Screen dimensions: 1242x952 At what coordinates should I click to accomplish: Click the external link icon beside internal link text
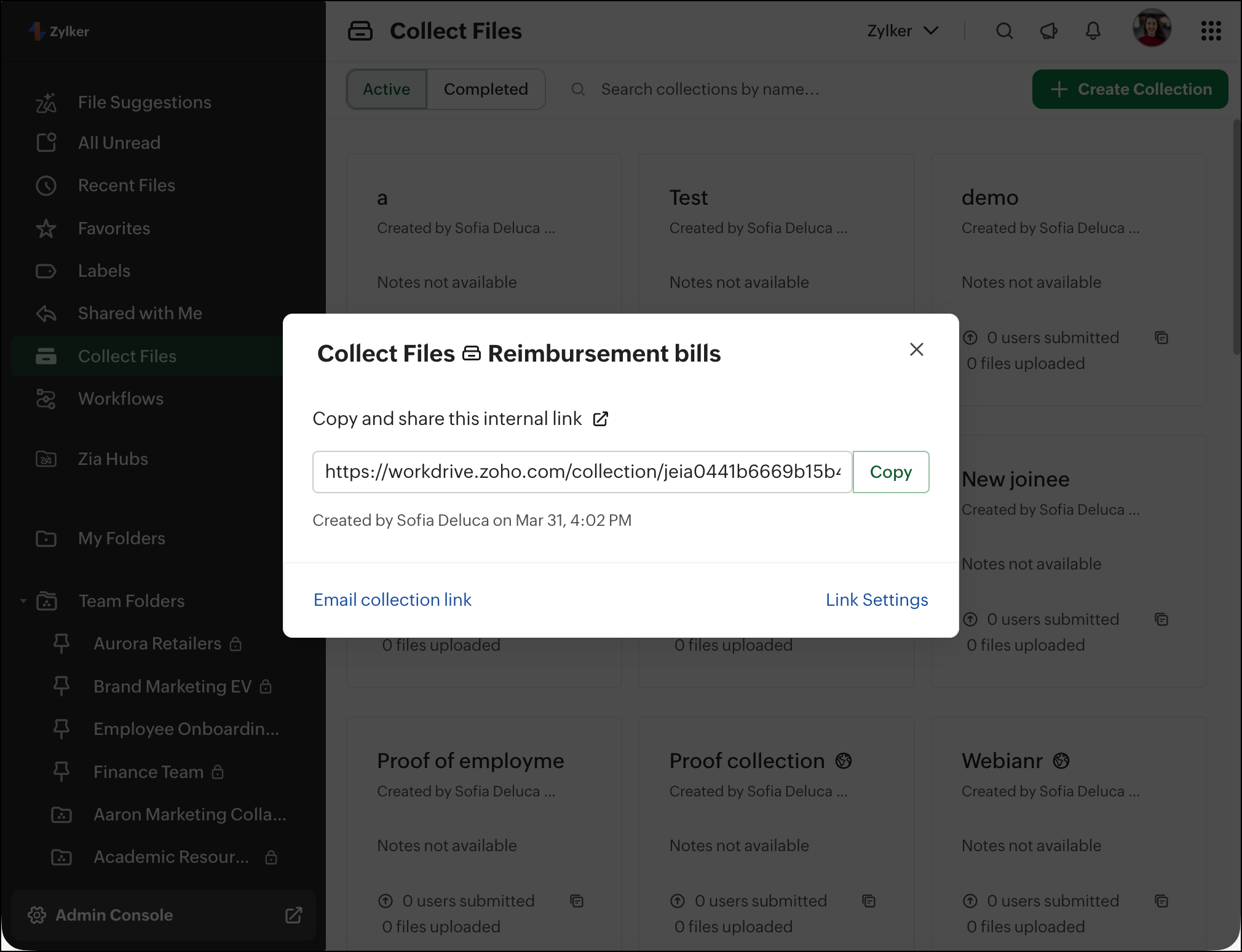coord(600,419)
